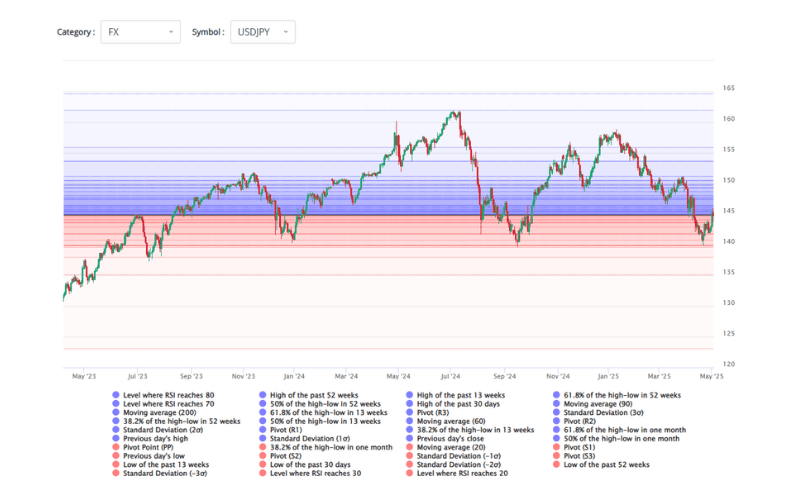The image size is (800, 500).
Task: Toggle legend item Pivot Point (PP)
Action: point(143,447)
